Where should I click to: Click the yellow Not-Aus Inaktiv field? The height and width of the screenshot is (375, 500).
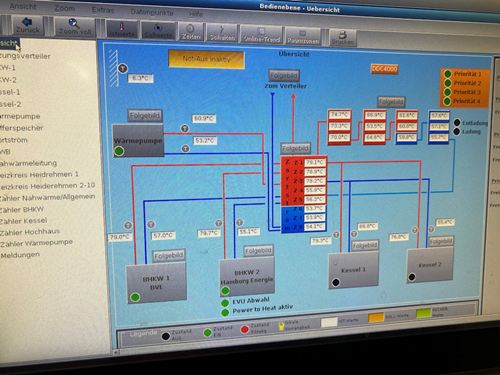pyautogui.click(x=207, y=59)
